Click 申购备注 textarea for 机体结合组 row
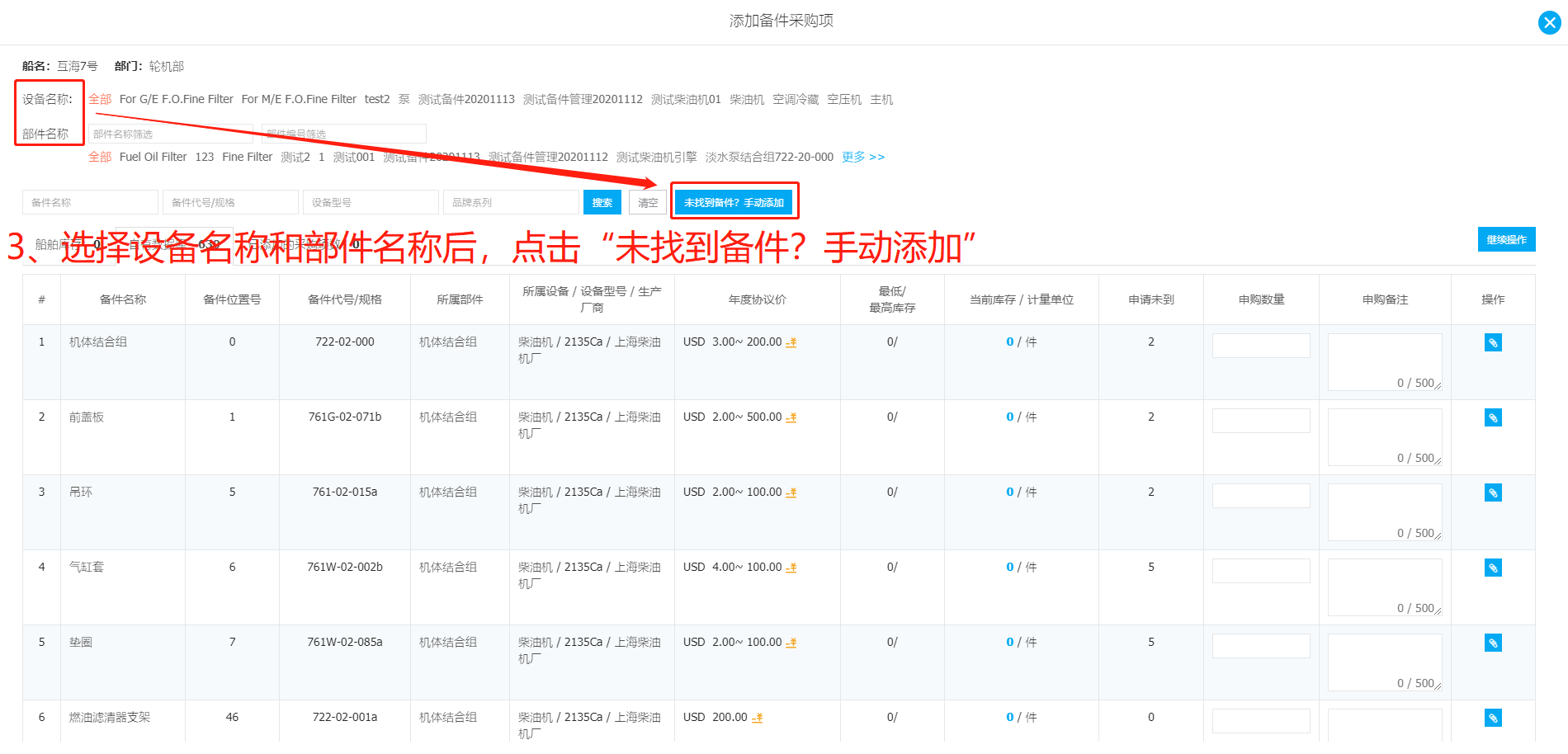The width and height of the screenshot is (1568, 754). 1385,362
